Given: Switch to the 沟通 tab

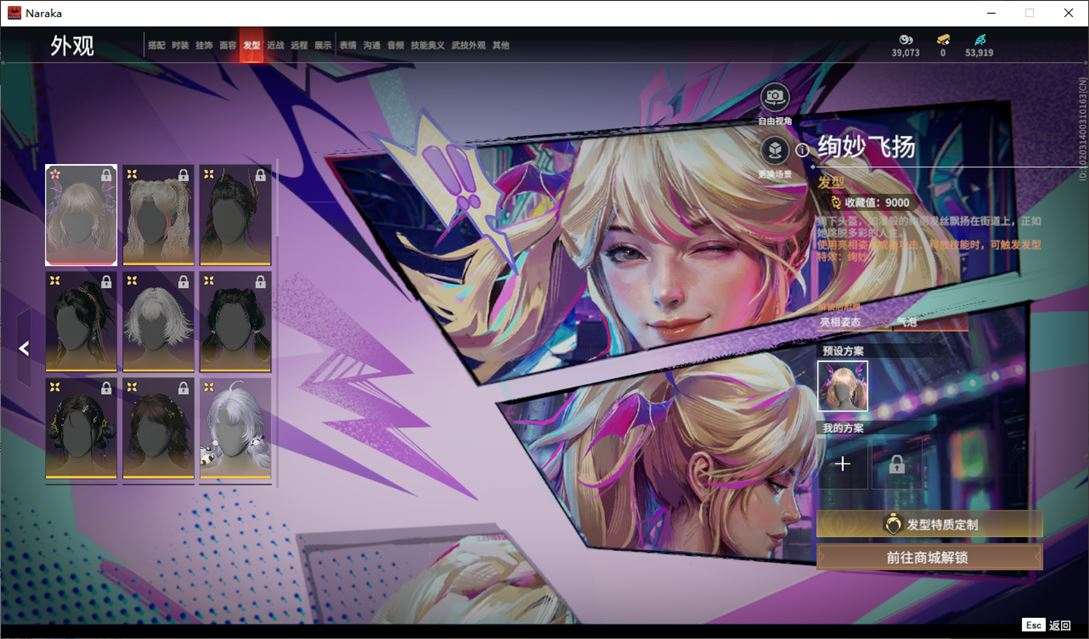Looking at the screenshot, I should pyautogui.click(x=372, y=45).
